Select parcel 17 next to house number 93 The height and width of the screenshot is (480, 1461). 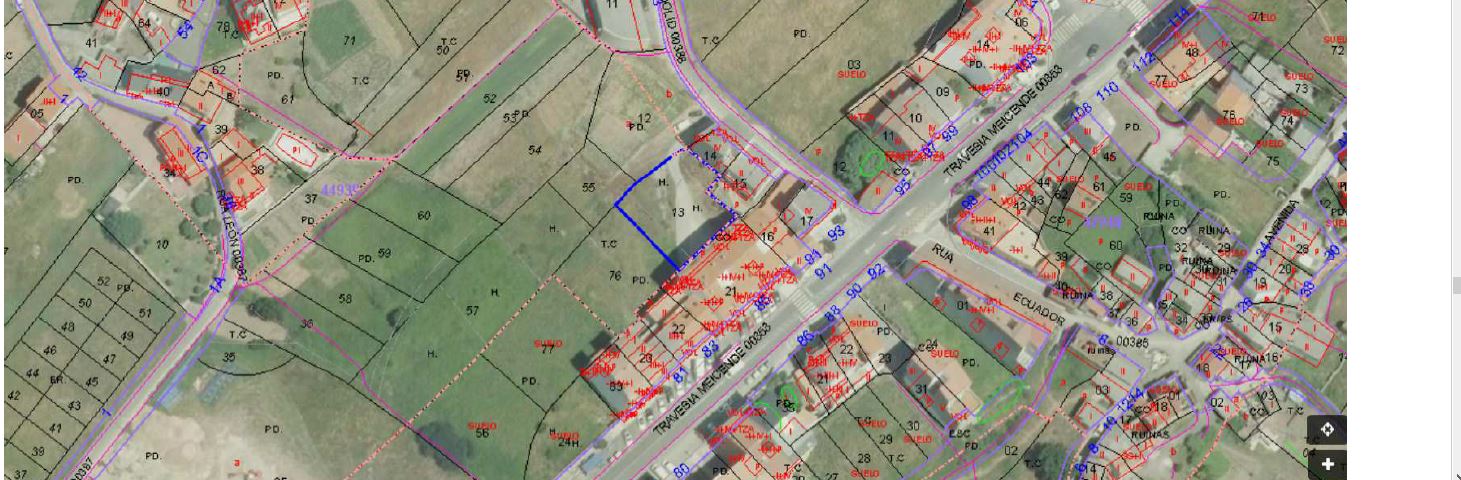pyautogui.click(x=806, y=220)
